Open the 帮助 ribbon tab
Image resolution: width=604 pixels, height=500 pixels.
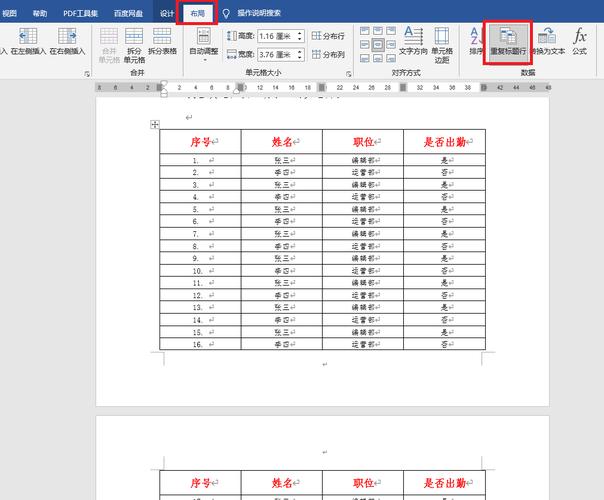click(40, 13)
